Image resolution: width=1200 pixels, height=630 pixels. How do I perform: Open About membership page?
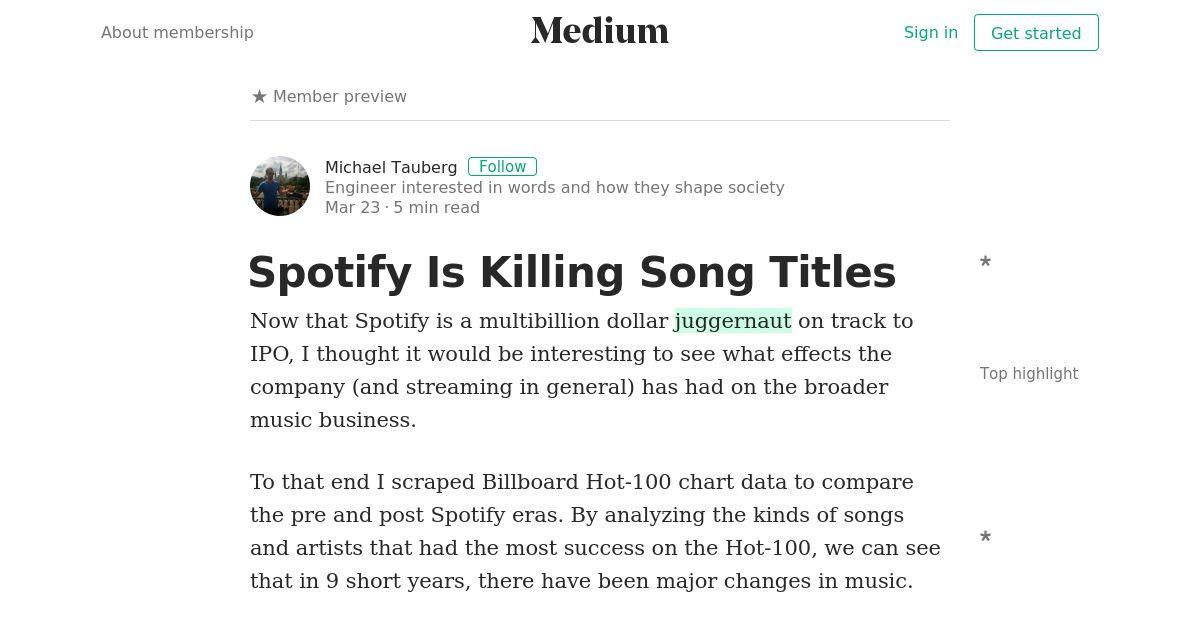pyautogui.click(x=177, y=32)
